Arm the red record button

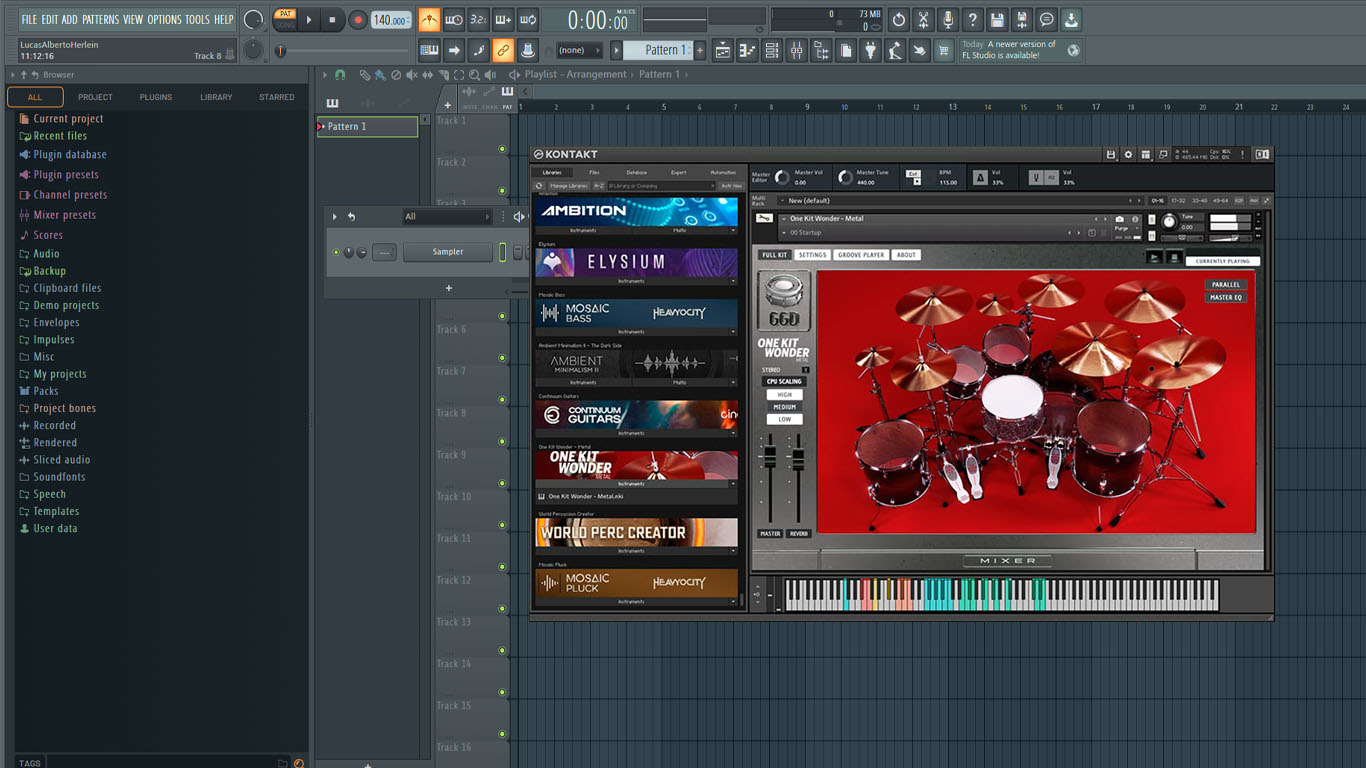coord(357,19)
